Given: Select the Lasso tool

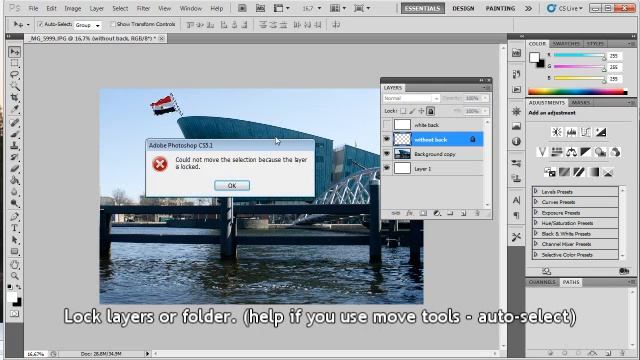Looking at the screenshot, I should coord(15,75).
